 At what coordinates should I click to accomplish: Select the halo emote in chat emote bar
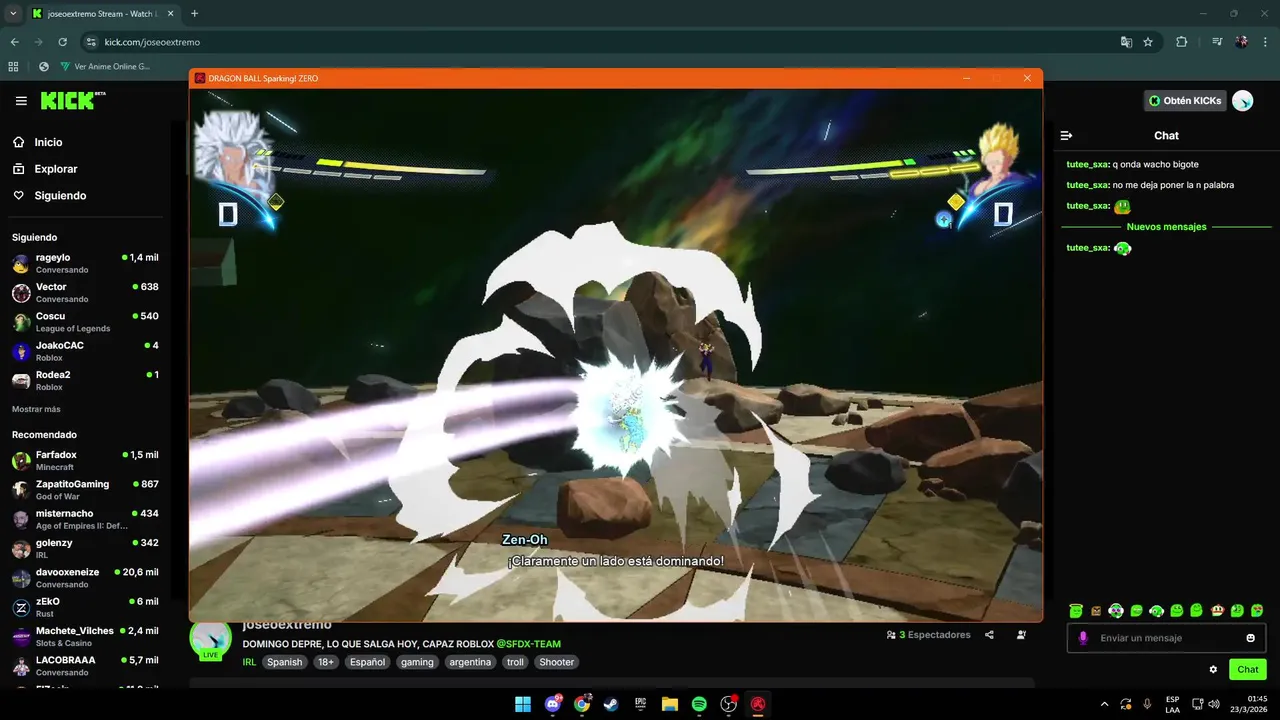[x=1076, y=610]
